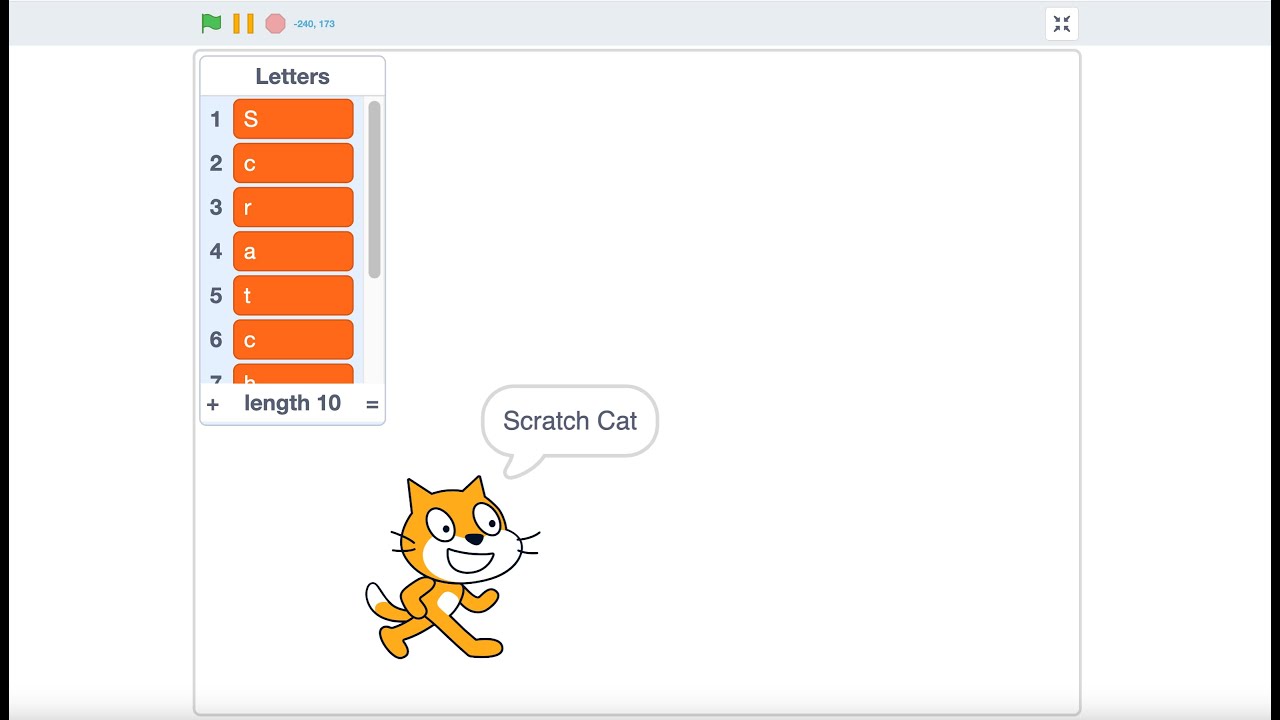Click the Scratch Cat sprite
1280x720 pixels.
[452, 567]
